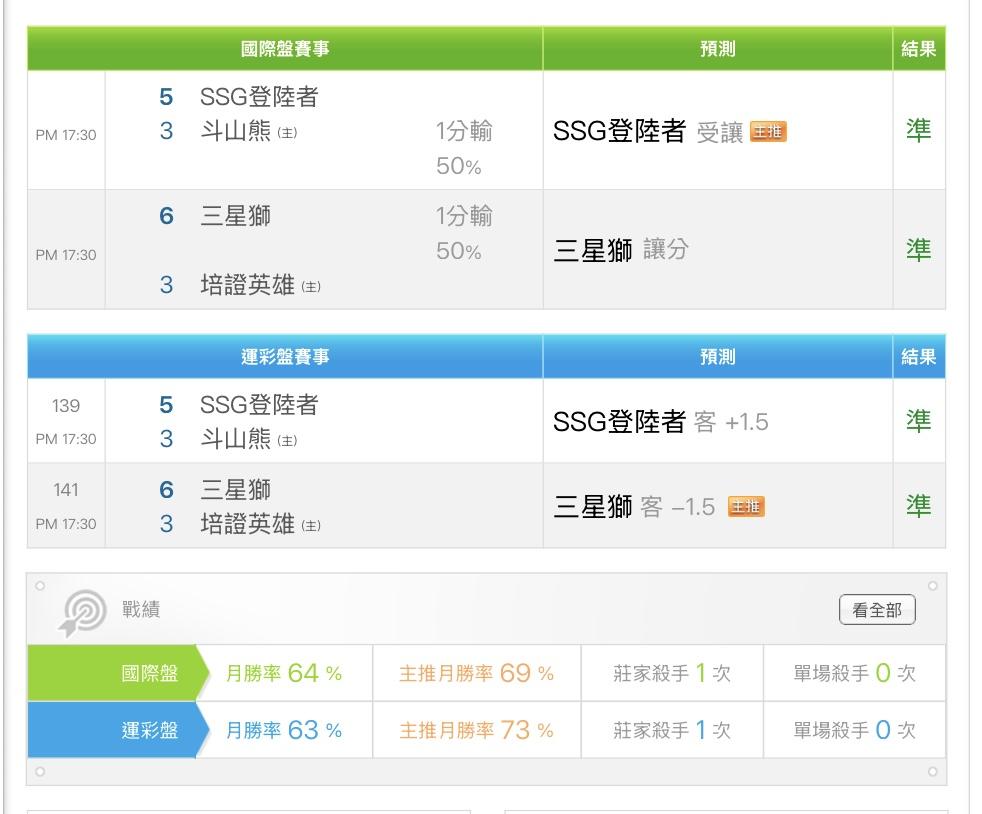Select the 國際盤 record tab

click(118, 673)
